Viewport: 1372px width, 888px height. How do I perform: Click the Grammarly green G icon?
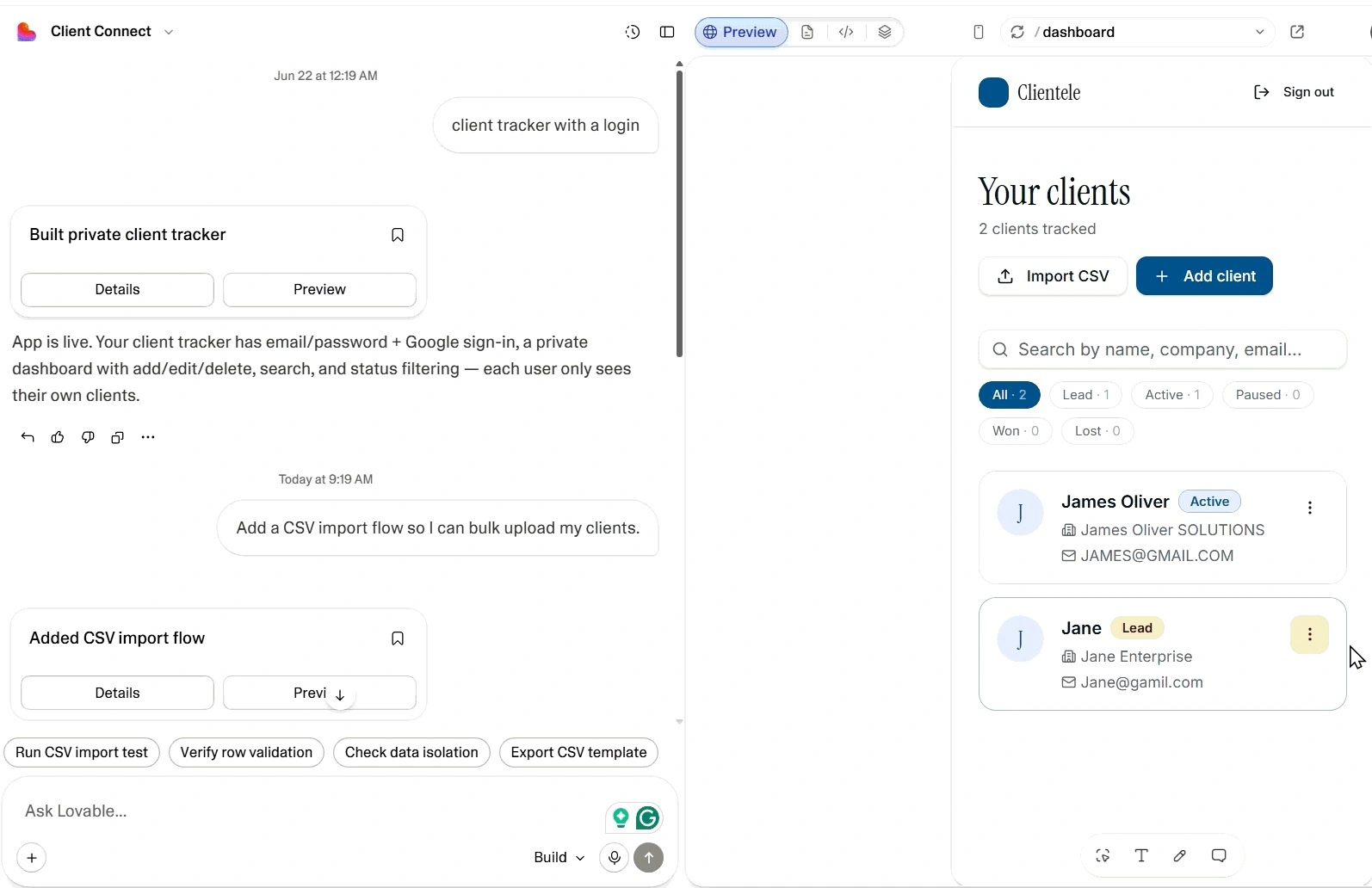tap(648, 817)
